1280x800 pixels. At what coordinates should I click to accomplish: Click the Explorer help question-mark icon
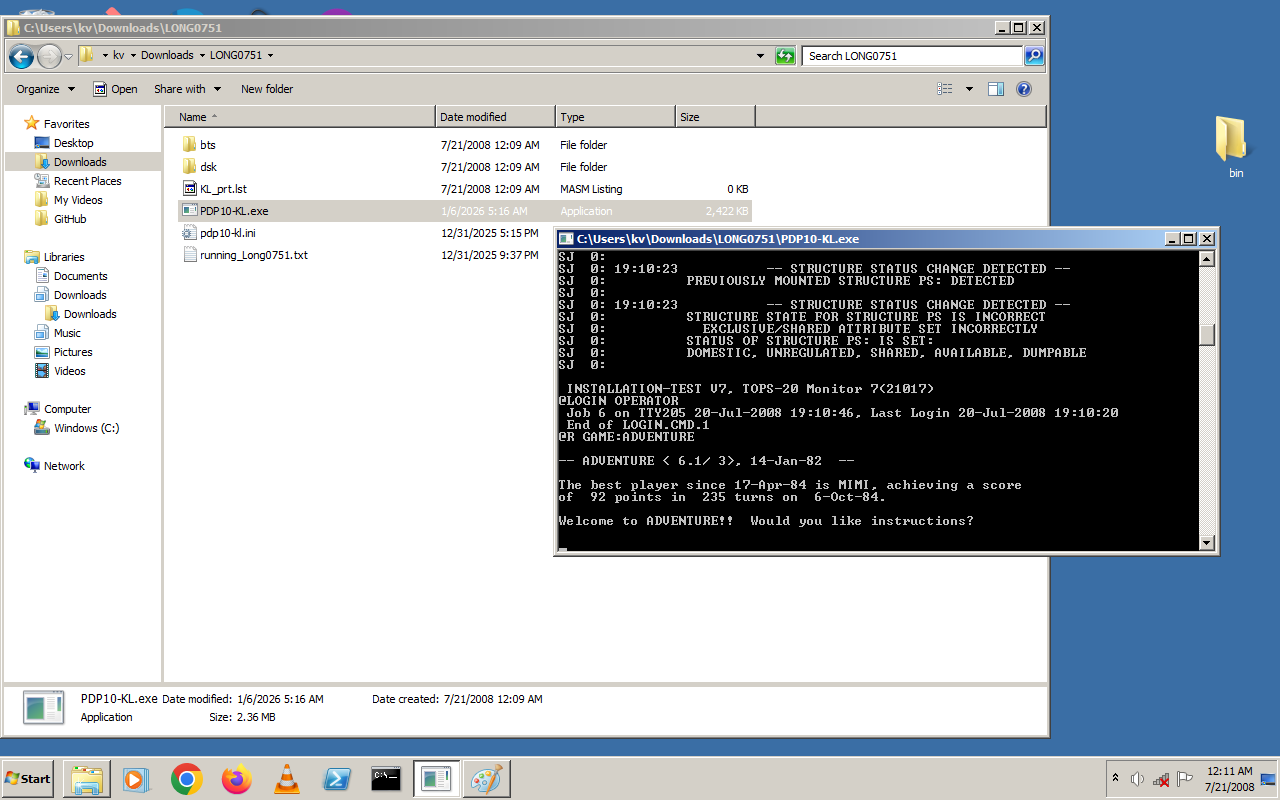click(x=1024, y=89)
